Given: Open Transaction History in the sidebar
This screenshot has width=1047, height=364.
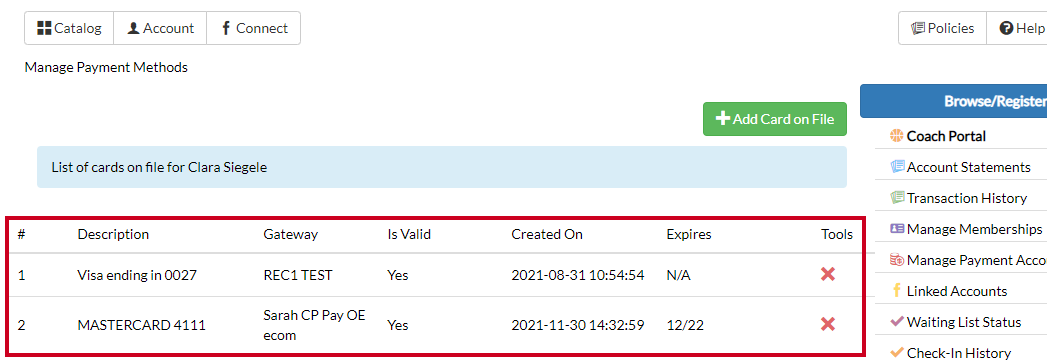Looking at the screenshot, I should (966, 198).
